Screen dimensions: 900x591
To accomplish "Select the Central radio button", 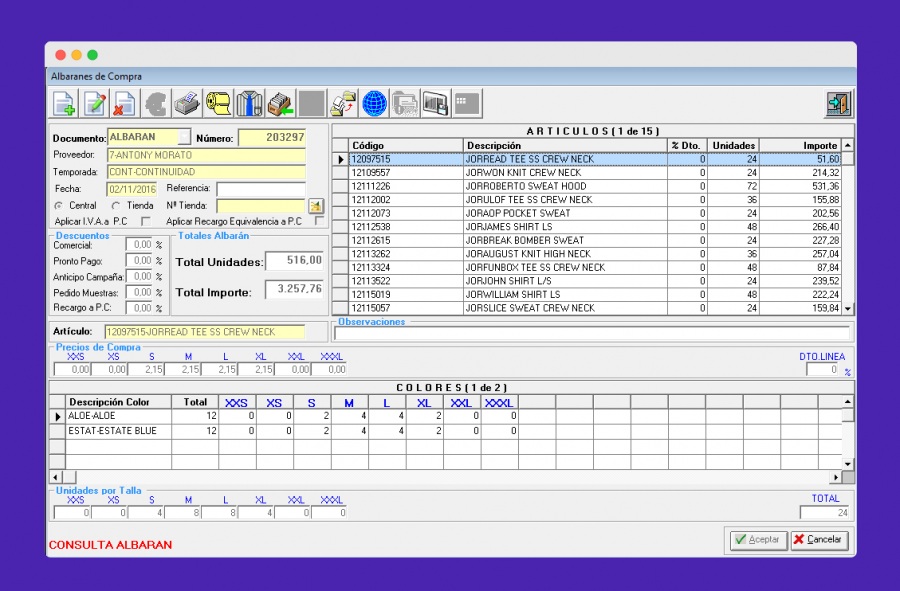I will 59,205.
